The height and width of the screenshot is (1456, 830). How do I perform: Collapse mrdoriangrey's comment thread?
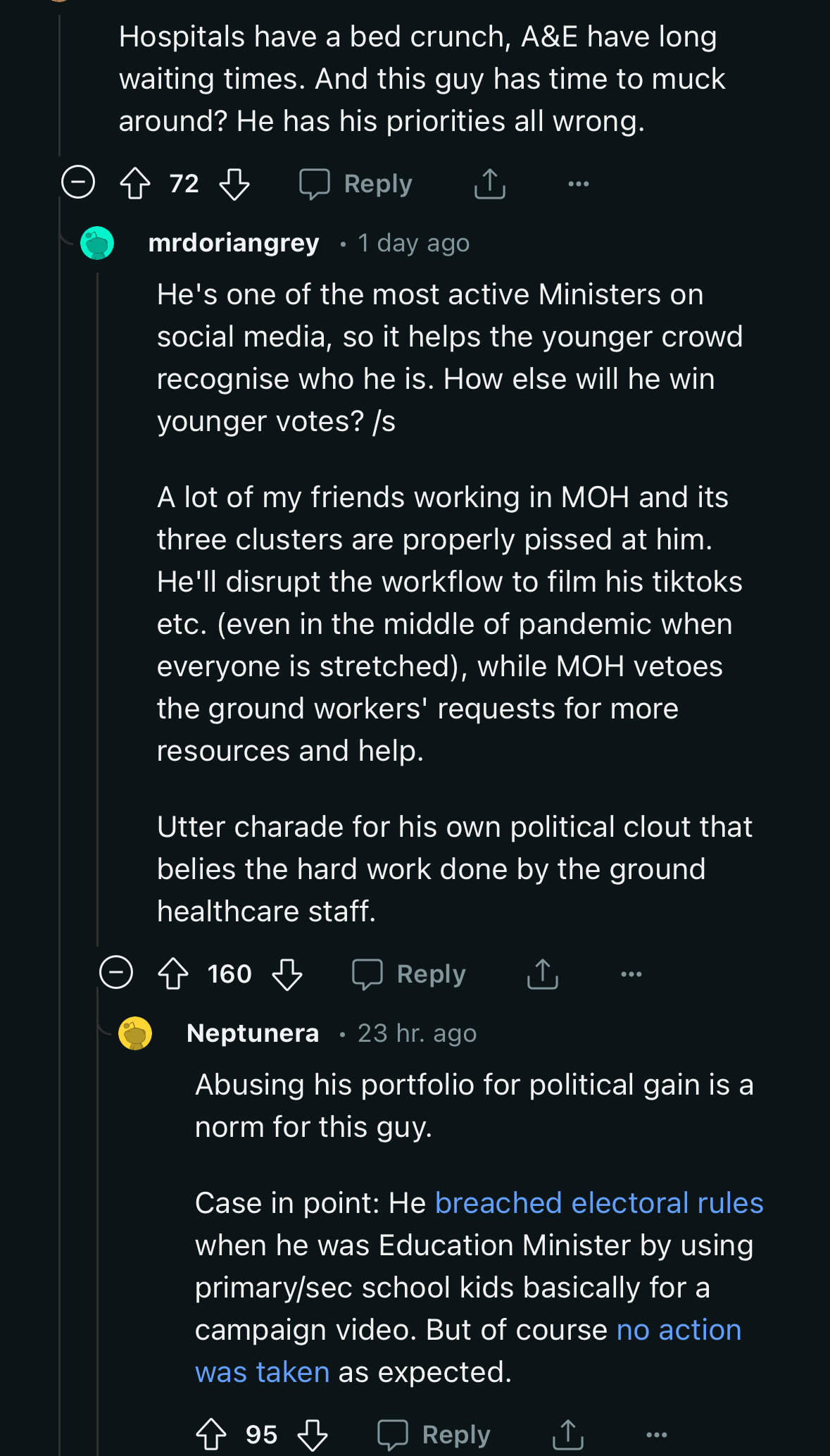point(116,973)
